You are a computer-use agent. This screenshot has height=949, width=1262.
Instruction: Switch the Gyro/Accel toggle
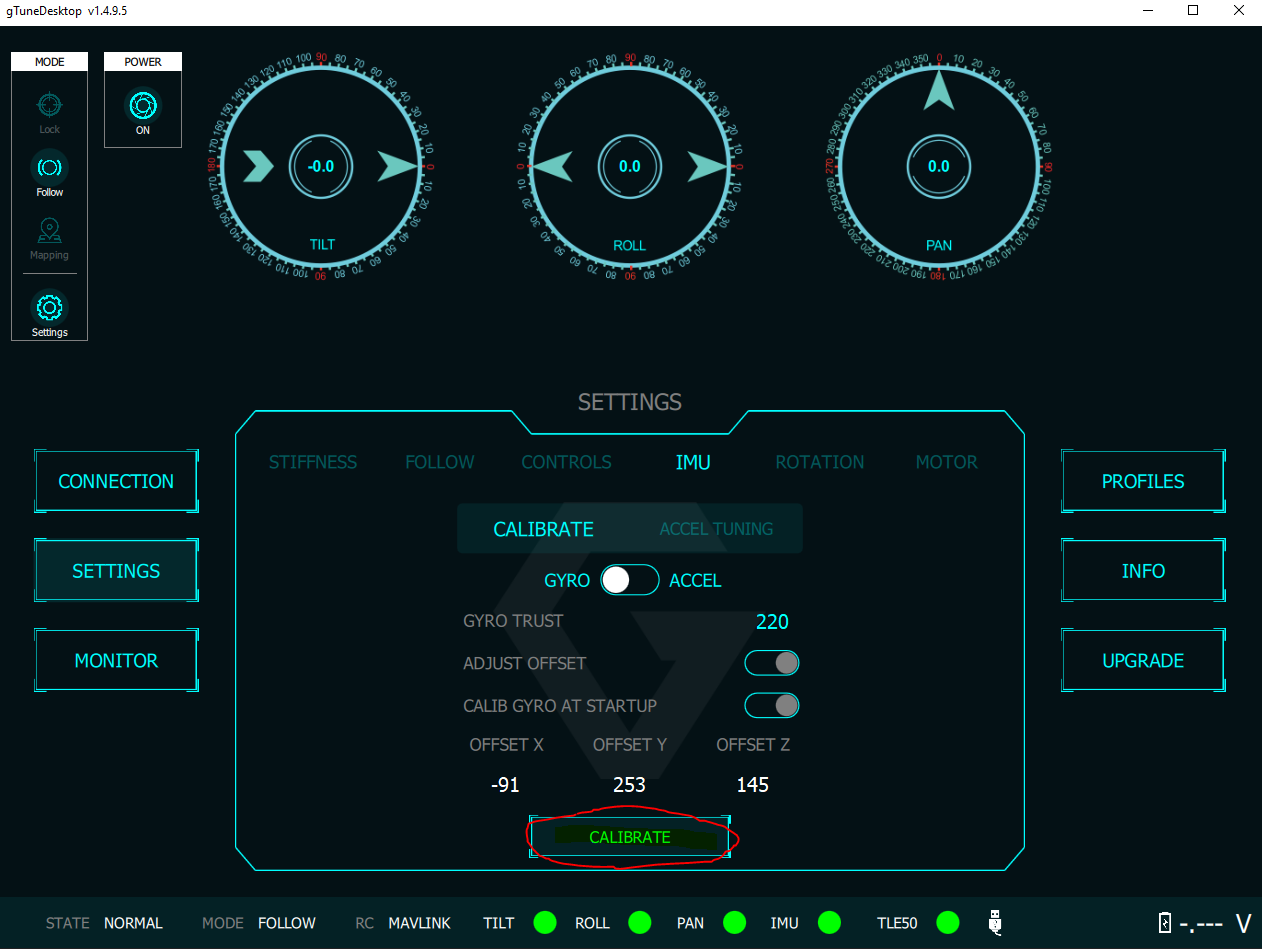coord(629,580)
